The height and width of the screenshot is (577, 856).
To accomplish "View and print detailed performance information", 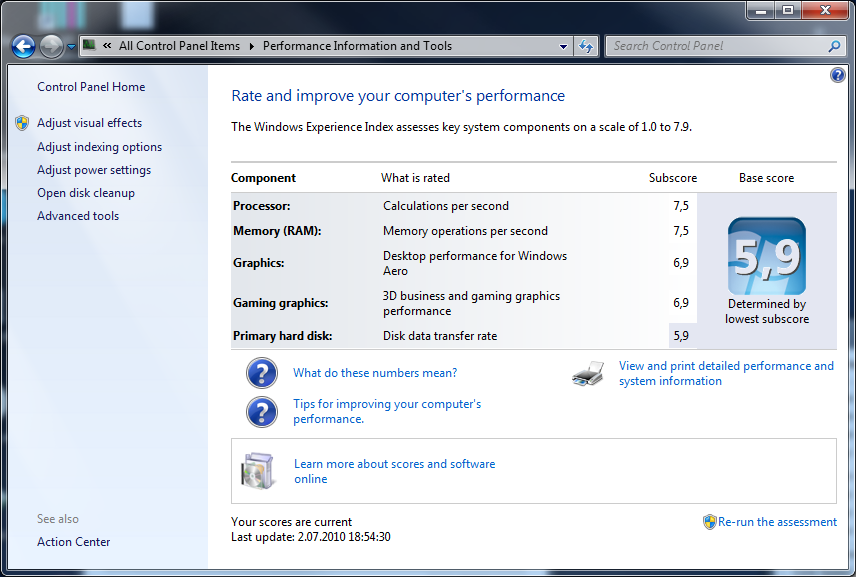I will coord(726,373).
